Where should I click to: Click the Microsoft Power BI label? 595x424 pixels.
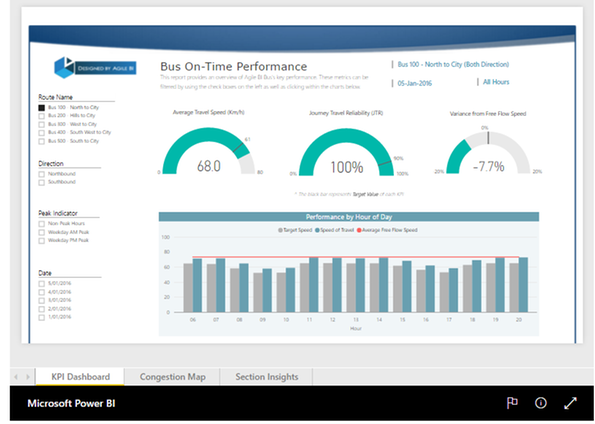pyautogui.click(x=71, y=403)
